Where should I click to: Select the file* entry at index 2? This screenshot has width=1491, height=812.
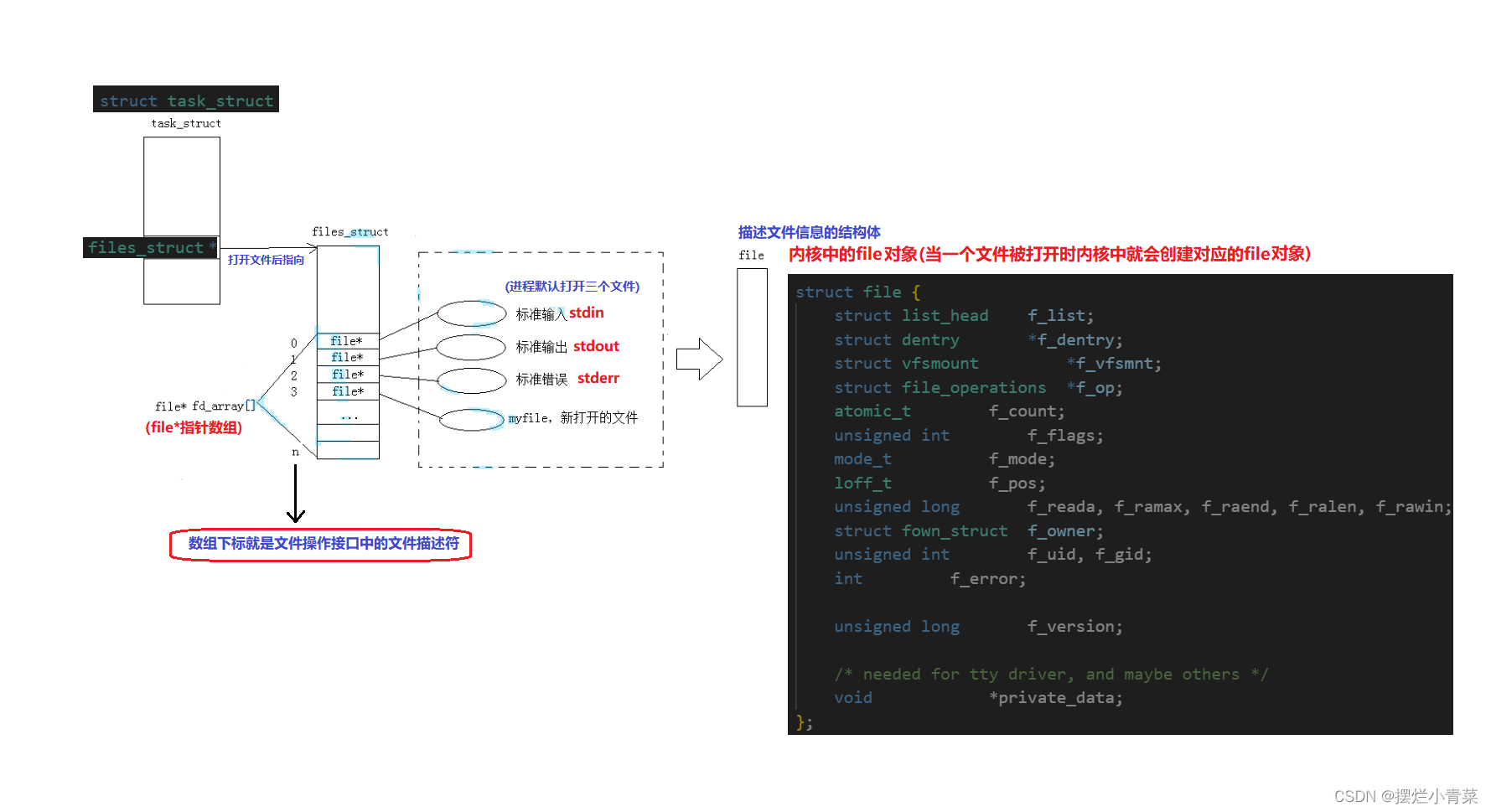point(347,375)
